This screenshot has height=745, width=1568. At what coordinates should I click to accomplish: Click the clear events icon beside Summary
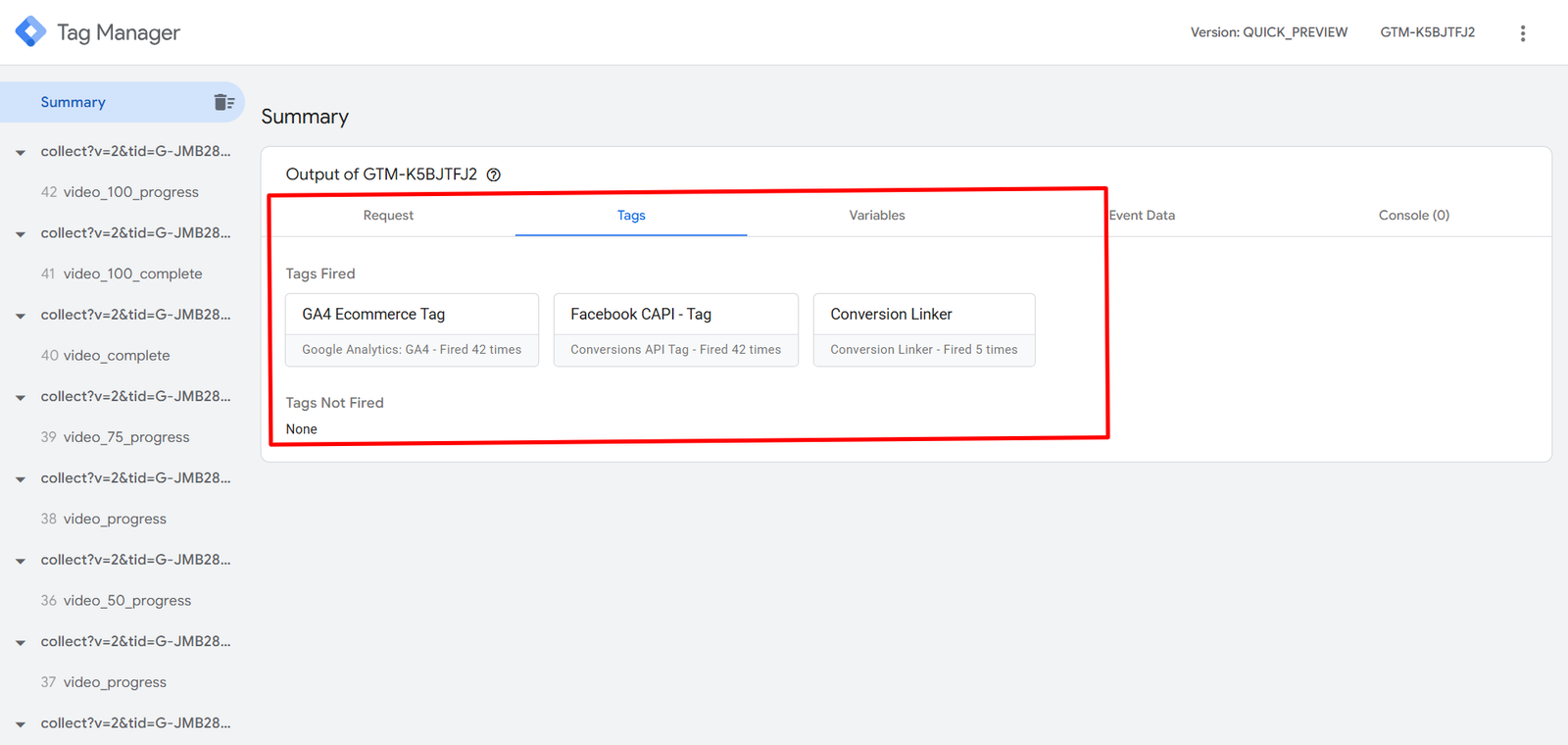point(223,102)
